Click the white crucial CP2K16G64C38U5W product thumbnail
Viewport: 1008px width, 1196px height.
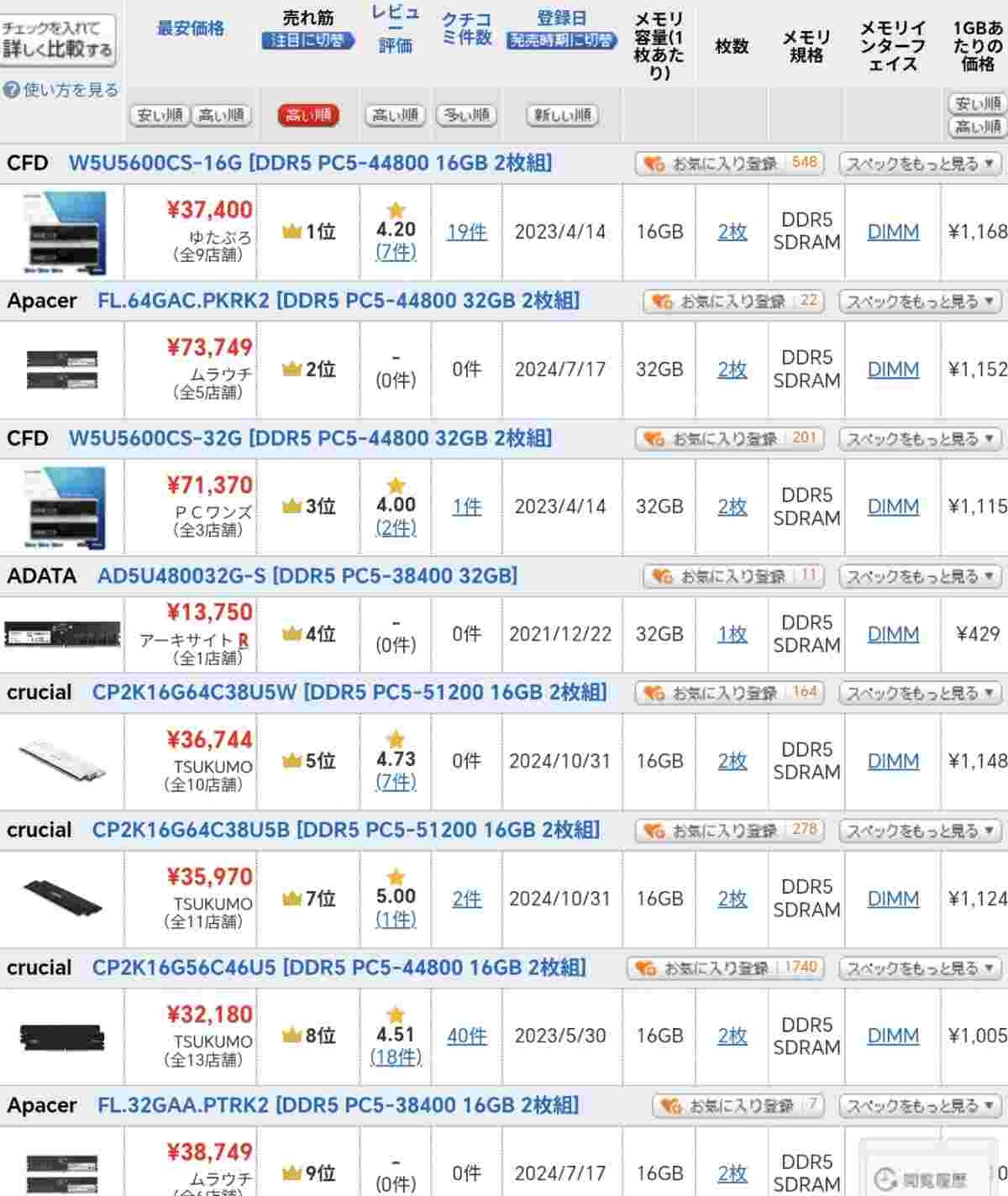[63, 761]
